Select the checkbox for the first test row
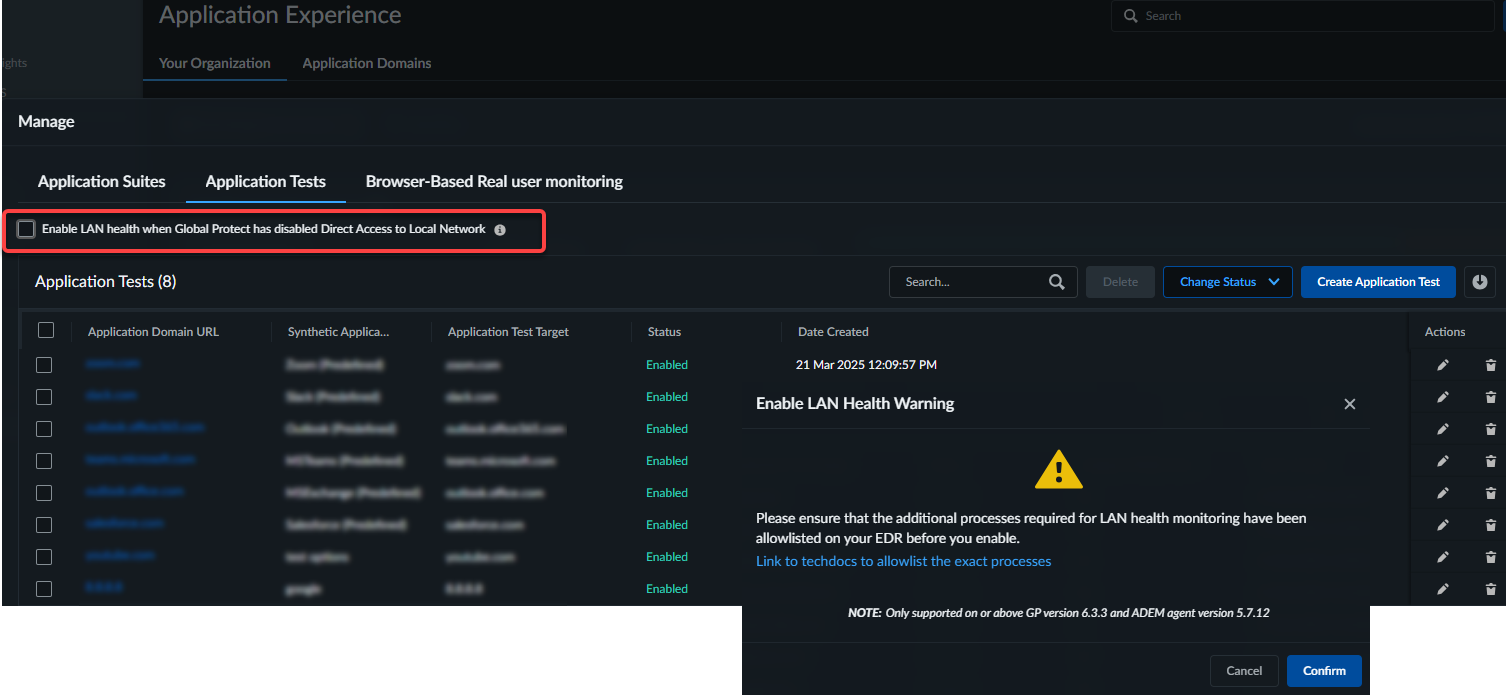 click(44, 365)
